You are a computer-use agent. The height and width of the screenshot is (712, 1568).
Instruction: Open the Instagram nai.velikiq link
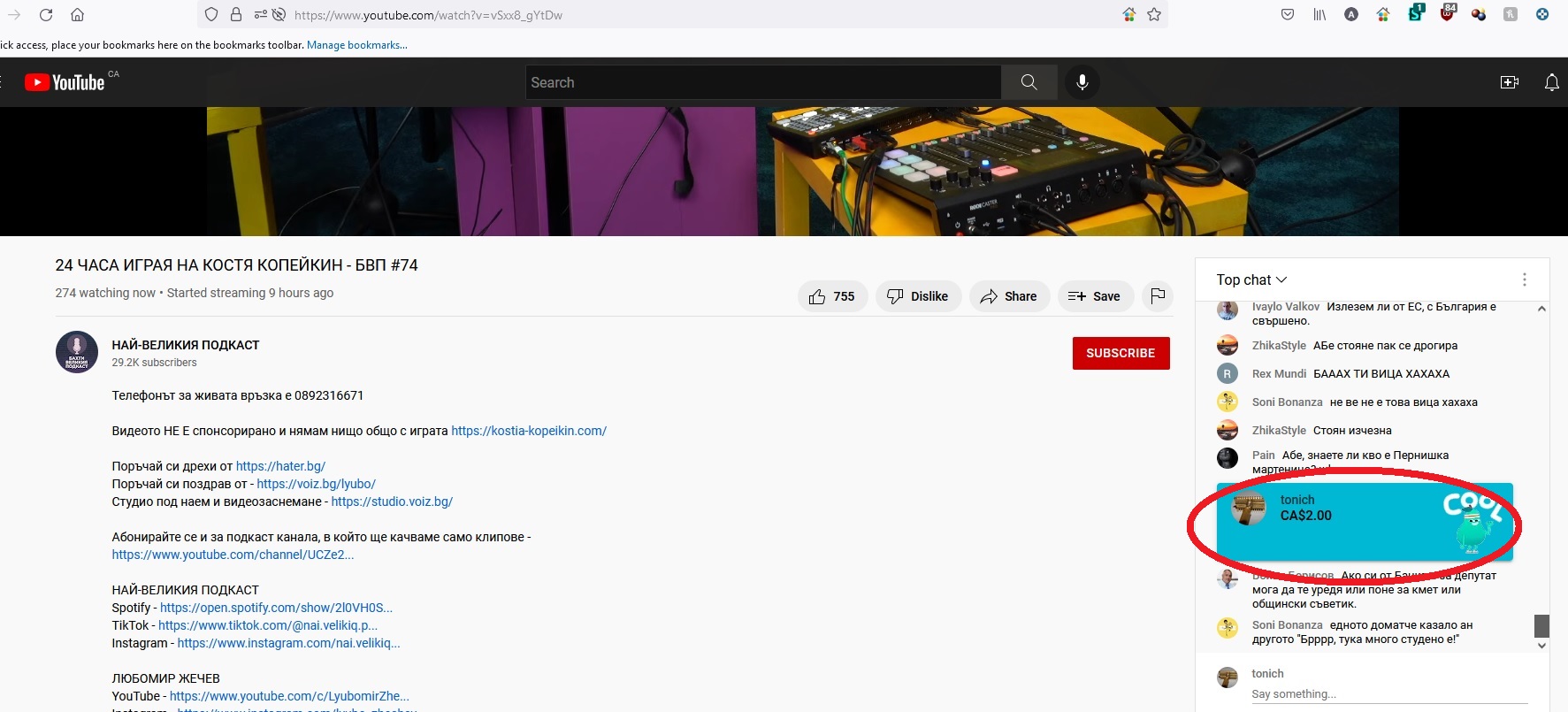coord(288,643)
